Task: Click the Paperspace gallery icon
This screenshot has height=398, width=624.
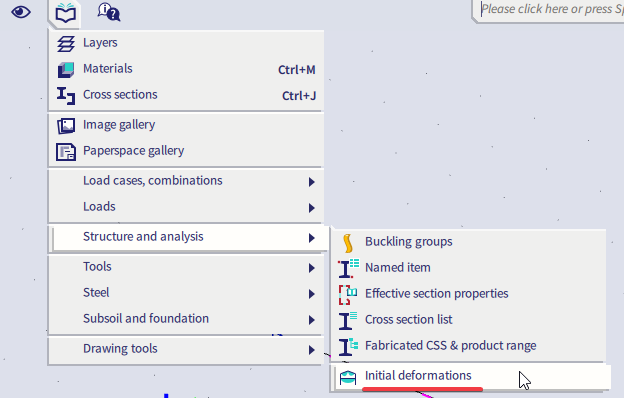Action: point(66,152)
